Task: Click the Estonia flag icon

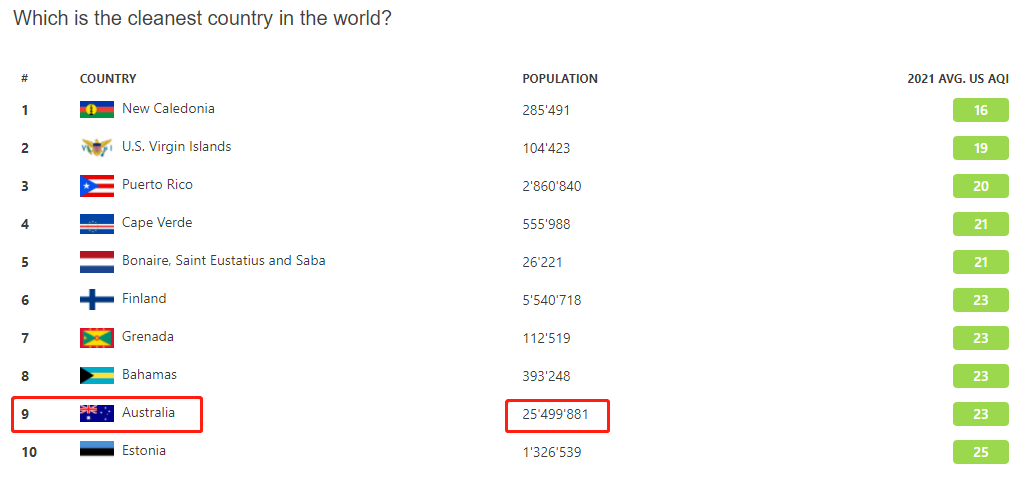Action: coord(97,450)
